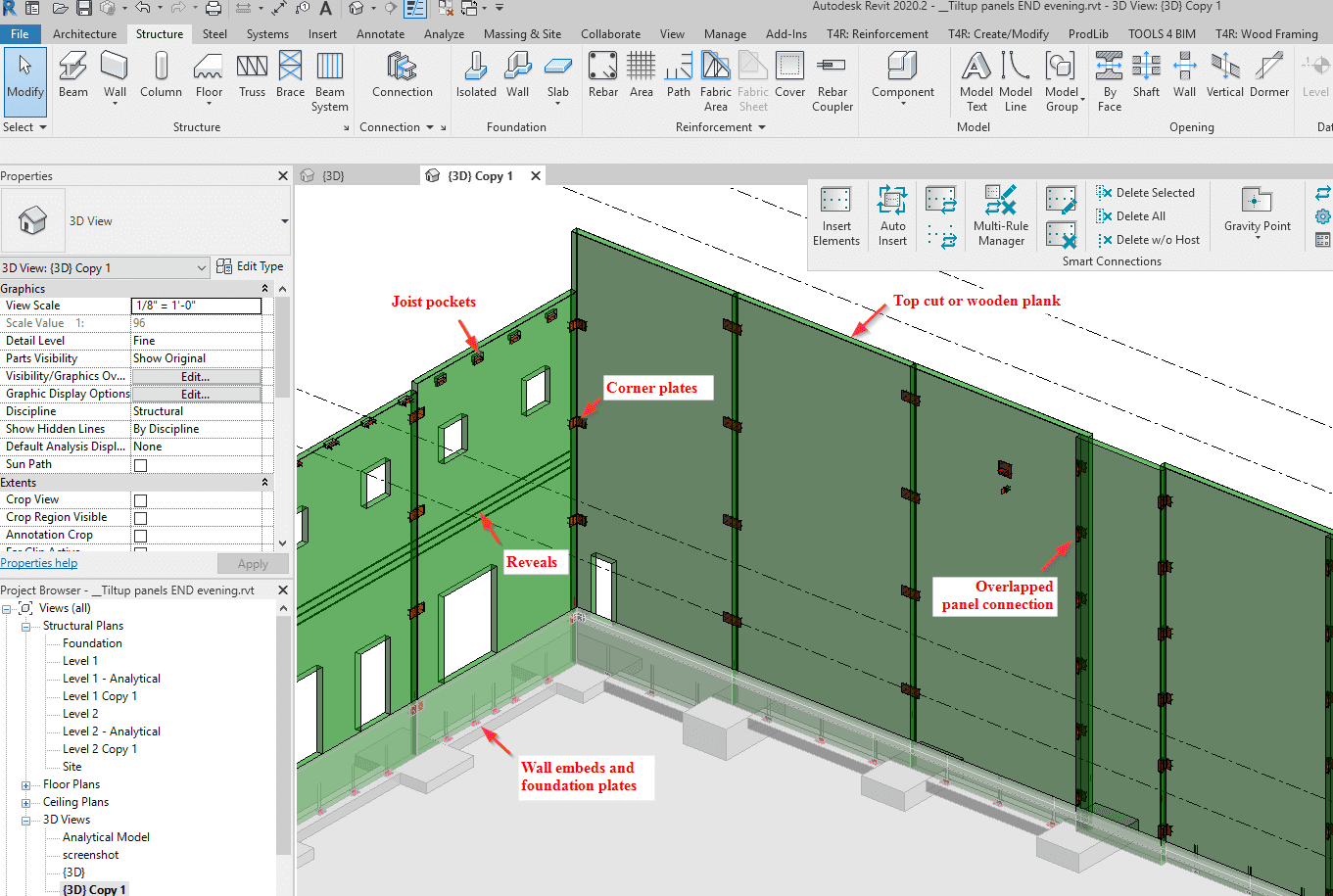The height and width of the screenshot is (896, 1333).
Task: Switch to the Annotate ribbon tab
Action: pyautogui.click(x=380, y=33)
